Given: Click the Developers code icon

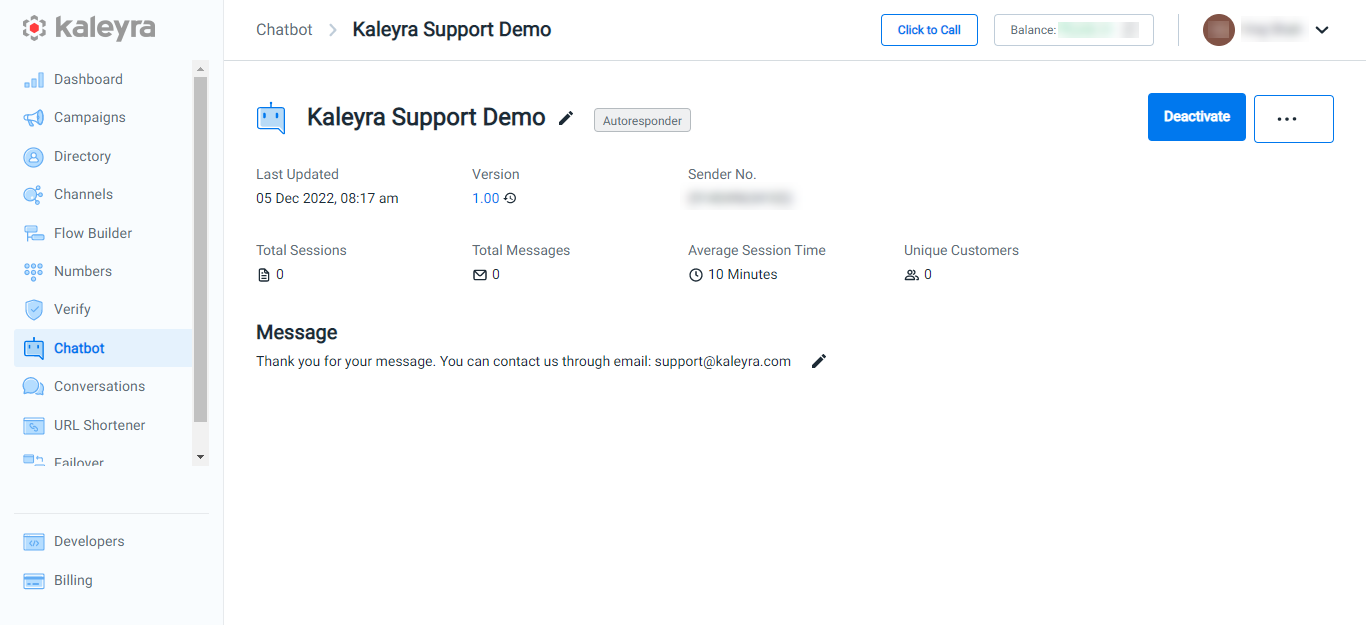Looking at the screenshot, I should pos(34,542).
